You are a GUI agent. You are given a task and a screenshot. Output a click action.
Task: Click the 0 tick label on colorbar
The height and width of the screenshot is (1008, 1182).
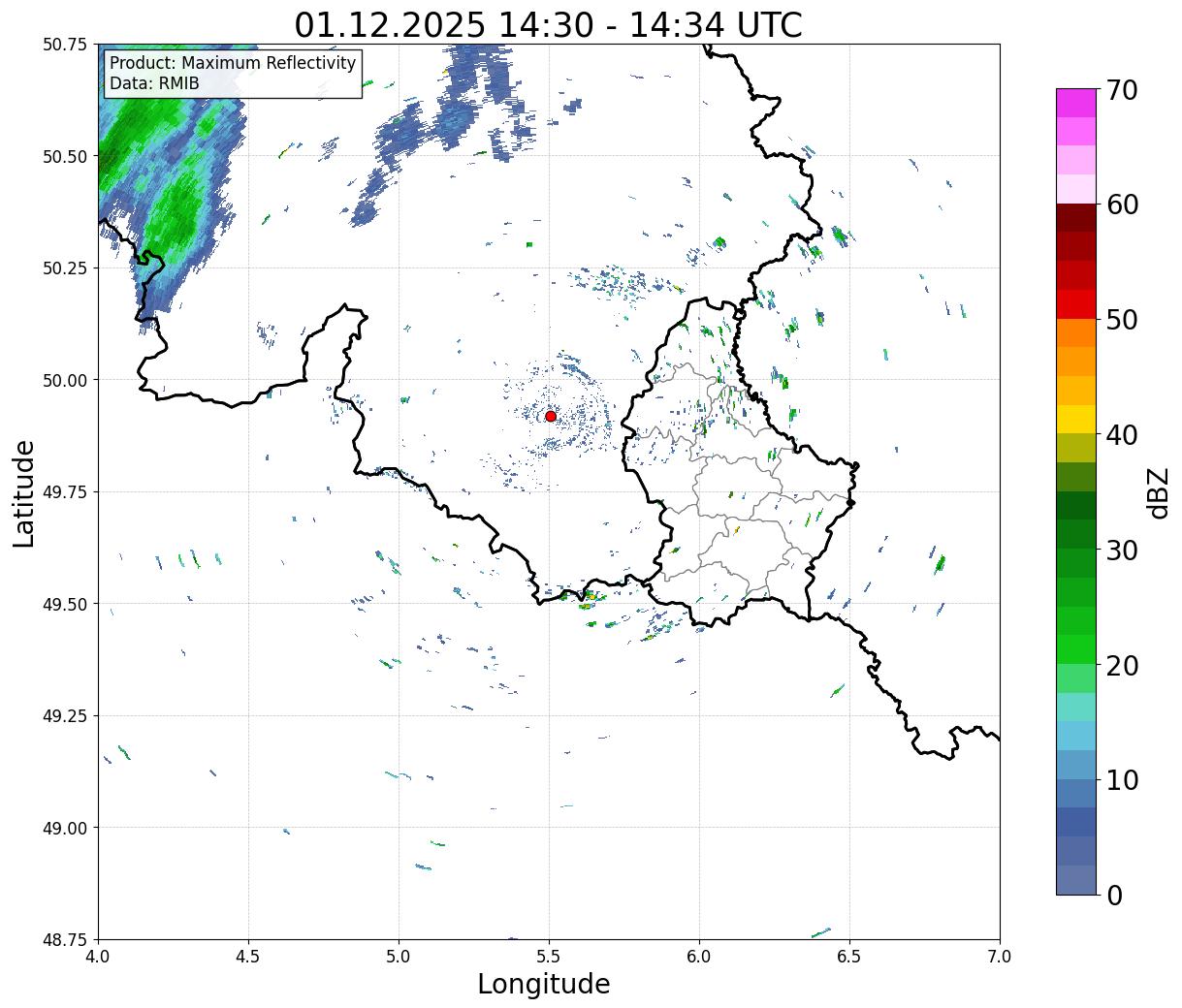(x=1114, y=895)
